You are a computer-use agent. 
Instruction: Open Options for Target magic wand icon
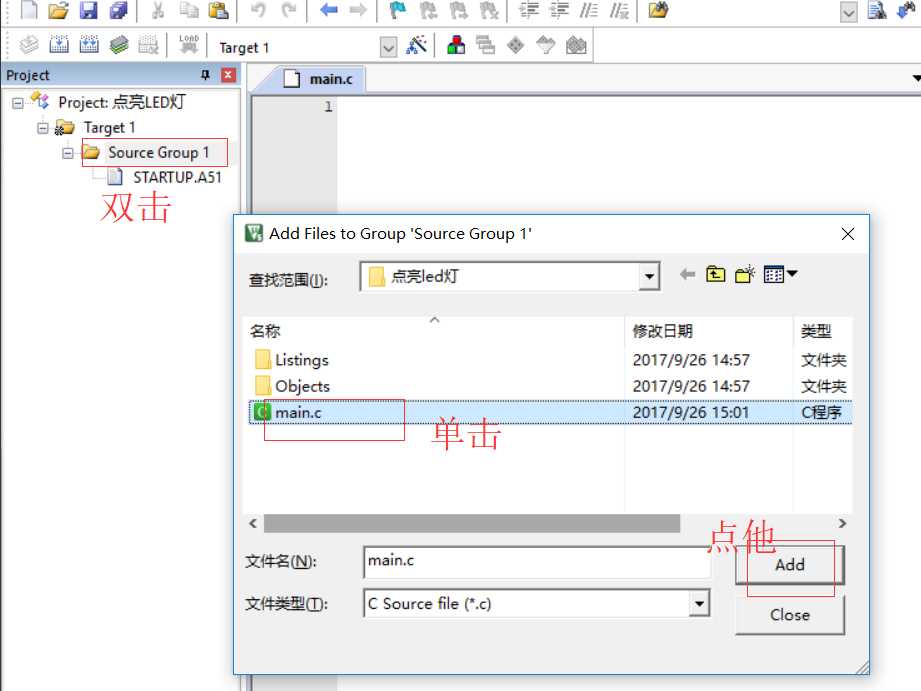[x=416, y=45]
